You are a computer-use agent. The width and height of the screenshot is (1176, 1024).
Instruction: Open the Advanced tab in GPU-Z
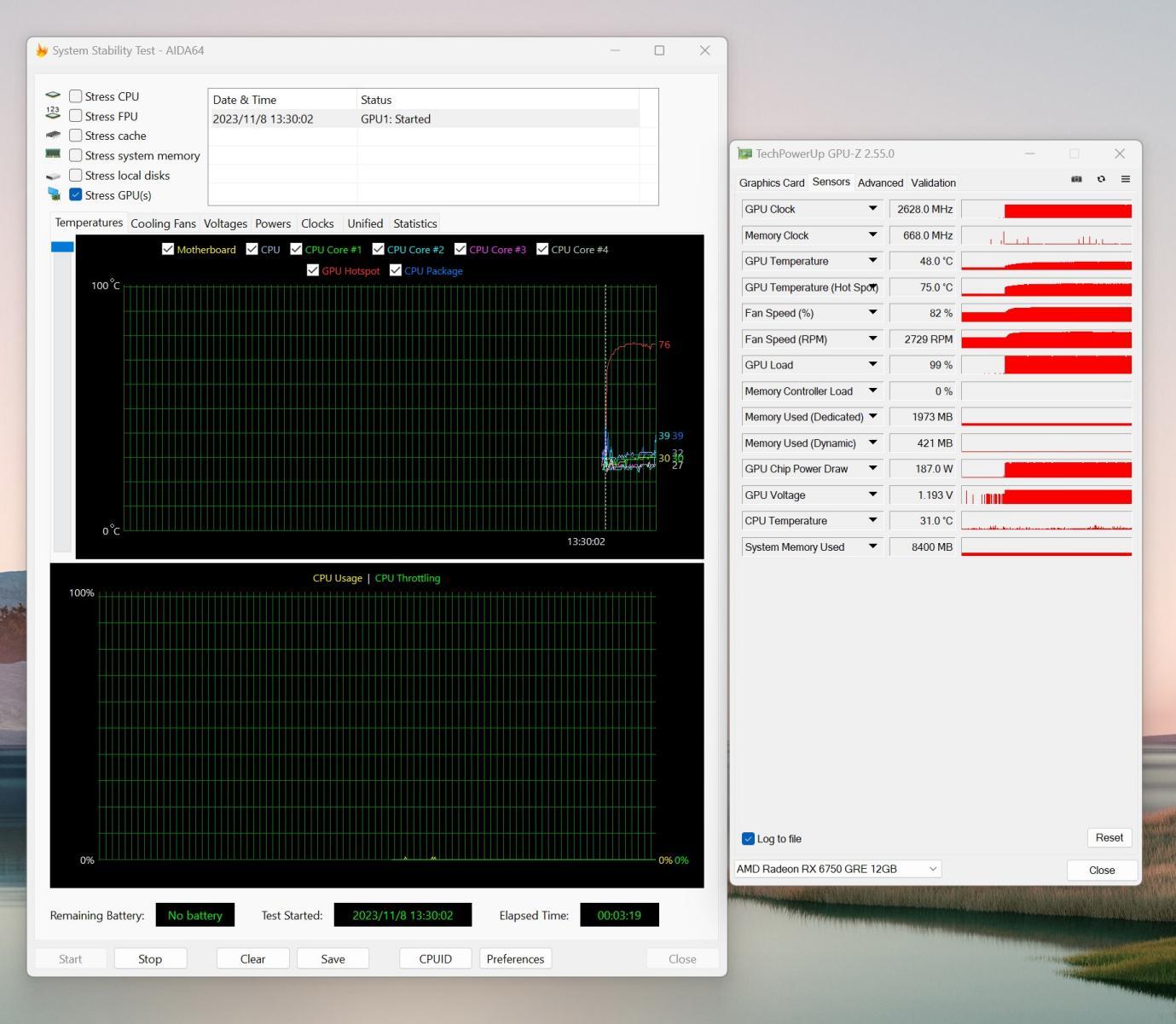[880, 182]
